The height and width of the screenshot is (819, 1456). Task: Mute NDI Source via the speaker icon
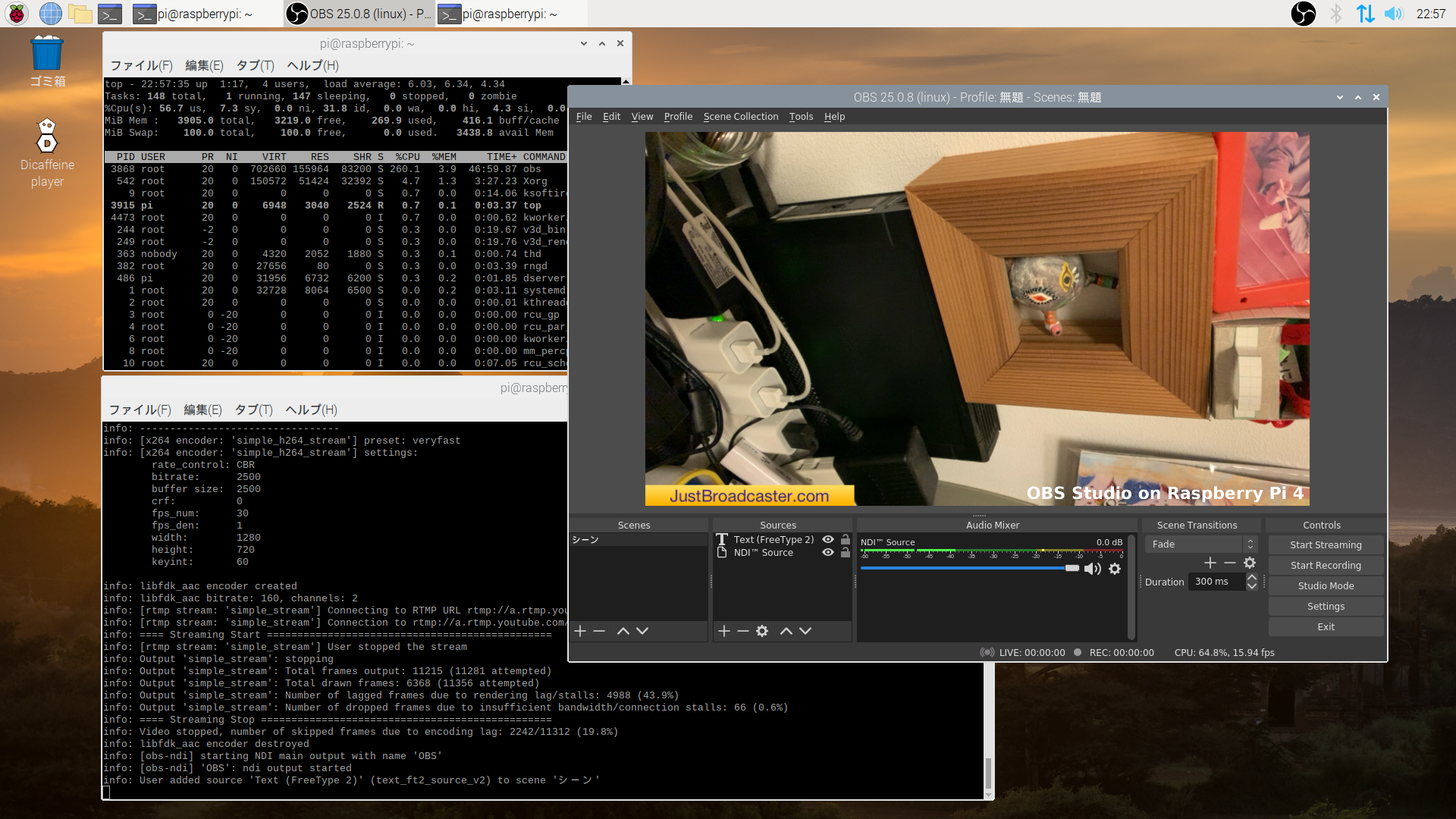point(1093,569)
